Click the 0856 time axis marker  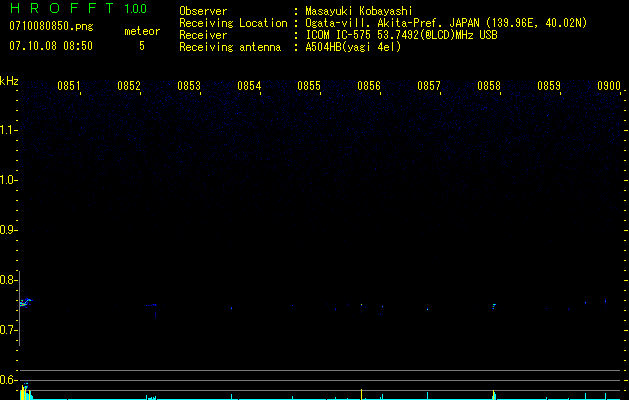coord(369,86)
